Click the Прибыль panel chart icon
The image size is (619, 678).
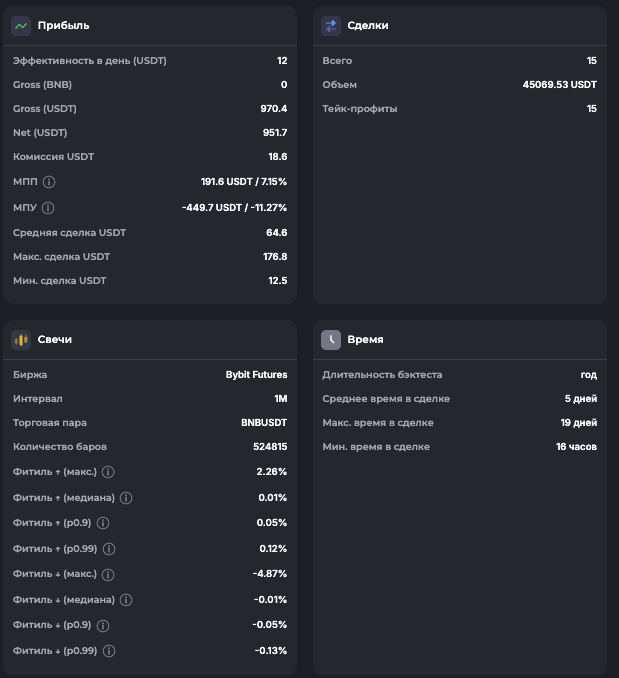coord(21,26)
